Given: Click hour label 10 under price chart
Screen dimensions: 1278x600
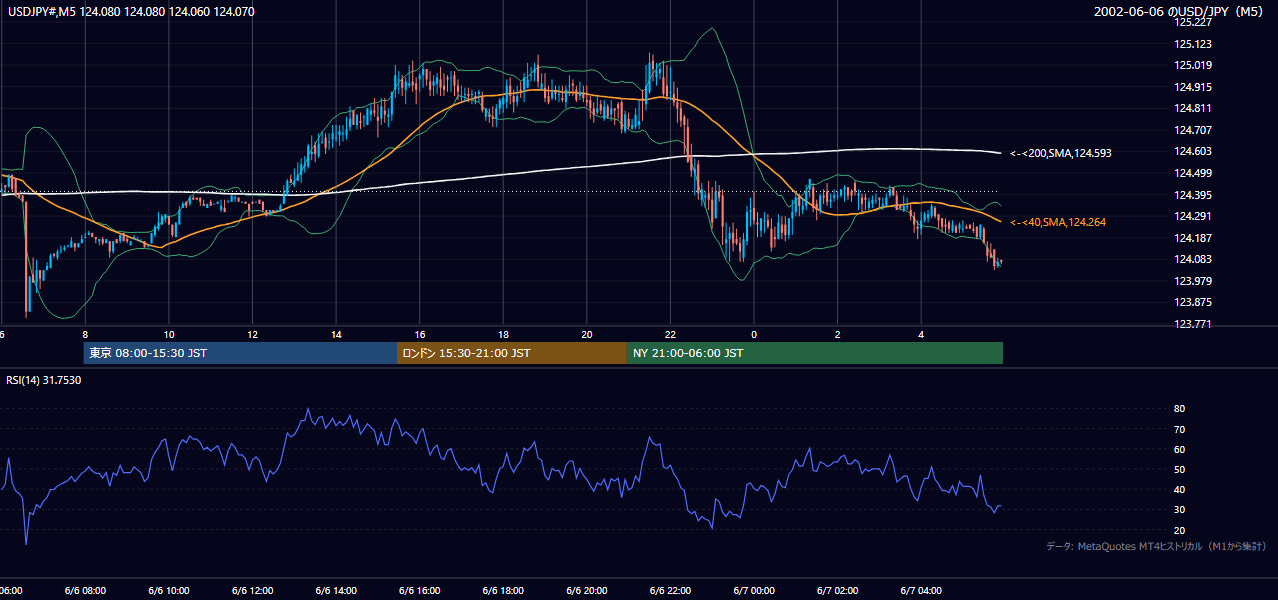Looking at the screenshot, I should (x=169, y=335).
